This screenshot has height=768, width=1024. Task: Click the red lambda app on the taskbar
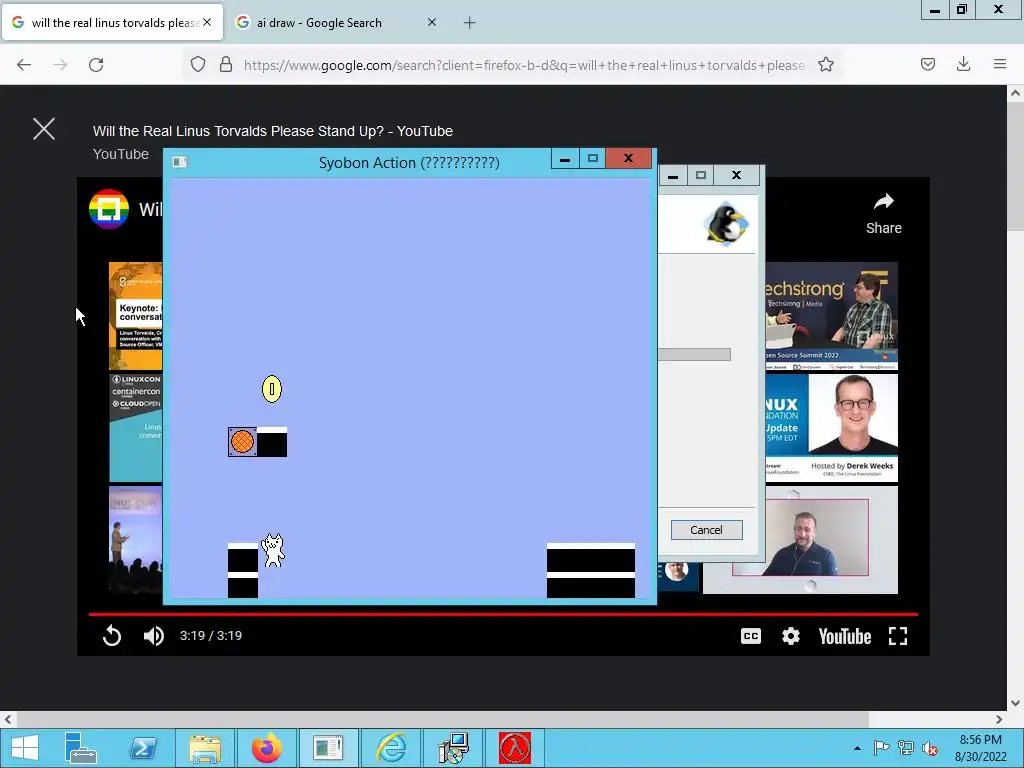[x=515, y=748]
